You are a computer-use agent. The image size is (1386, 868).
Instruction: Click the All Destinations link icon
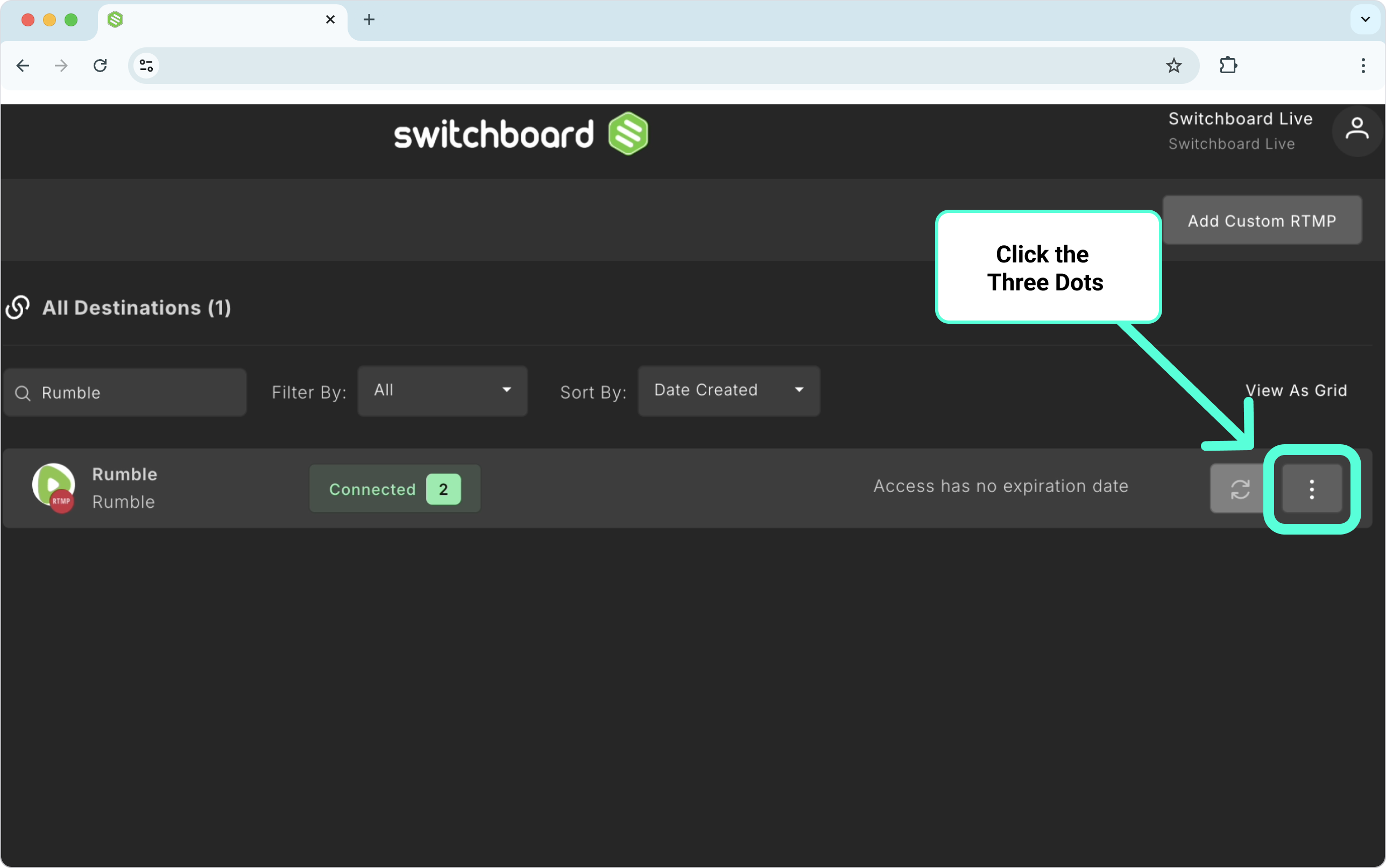coord(18,308)
